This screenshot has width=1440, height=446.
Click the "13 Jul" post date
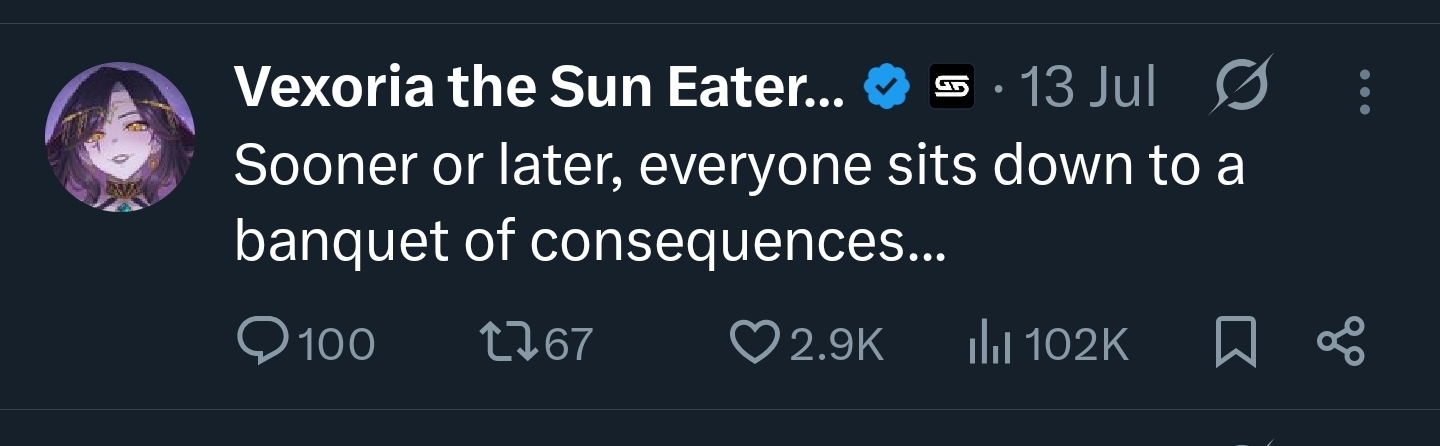1087,88
